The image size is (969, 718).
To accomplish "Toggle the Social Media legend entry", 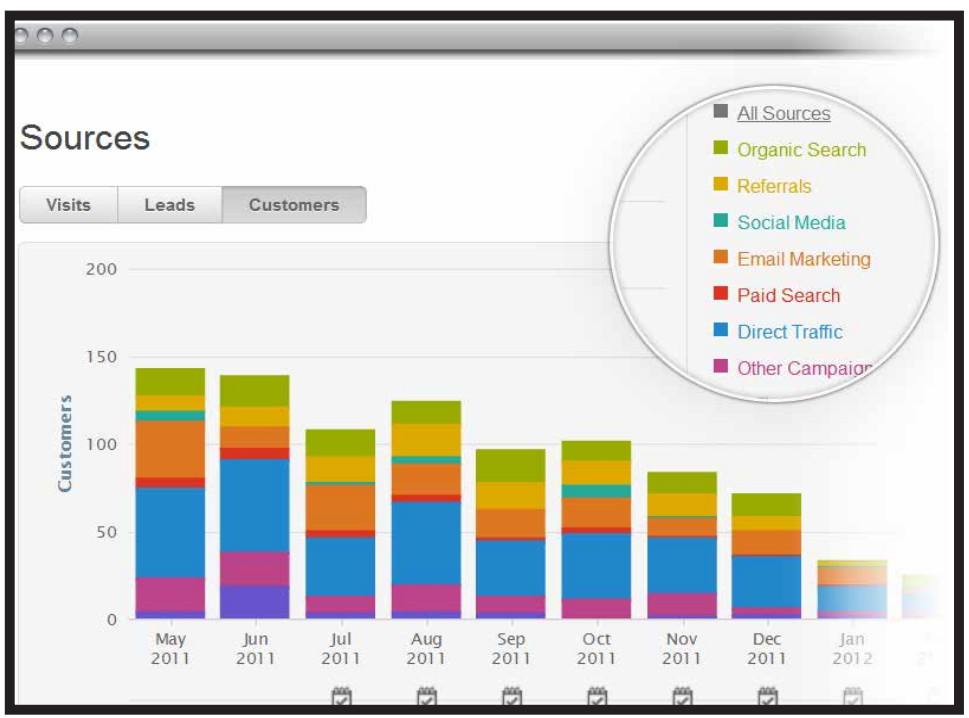I will [x=791, y=222].
